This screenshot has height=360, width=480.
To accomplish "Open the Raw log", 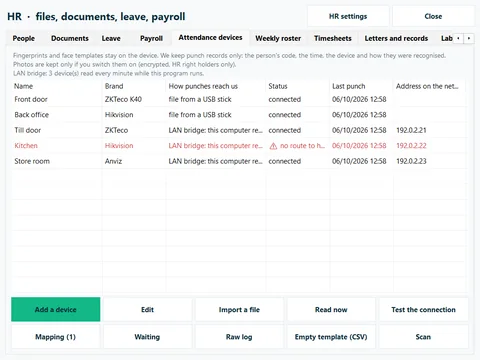I will pos(239,337).
